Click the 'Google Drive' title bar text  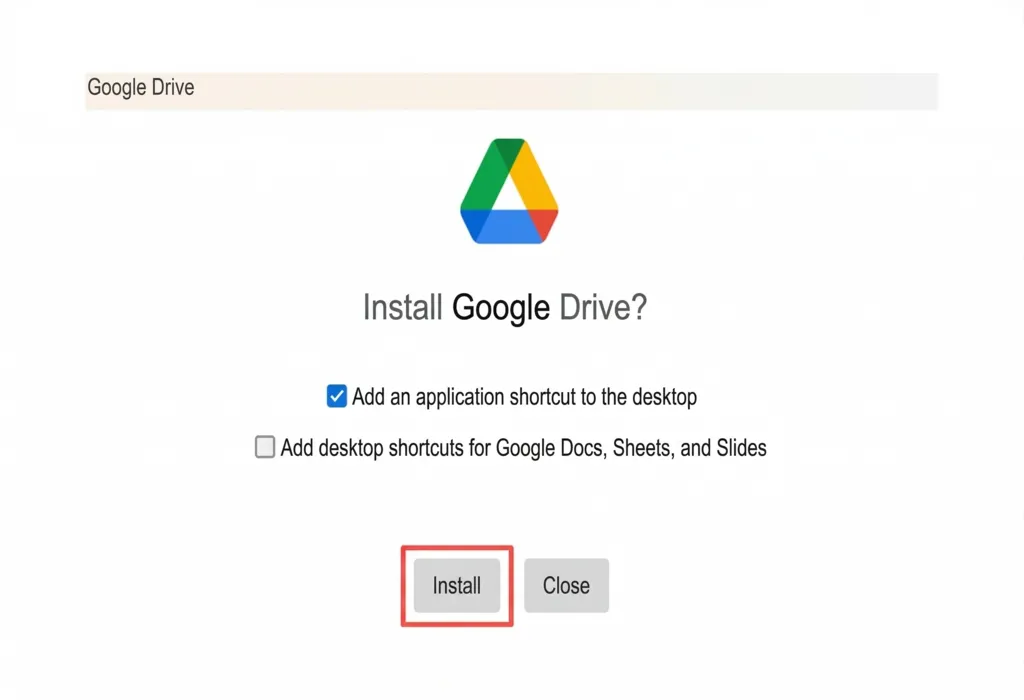[x=141, y=87]
